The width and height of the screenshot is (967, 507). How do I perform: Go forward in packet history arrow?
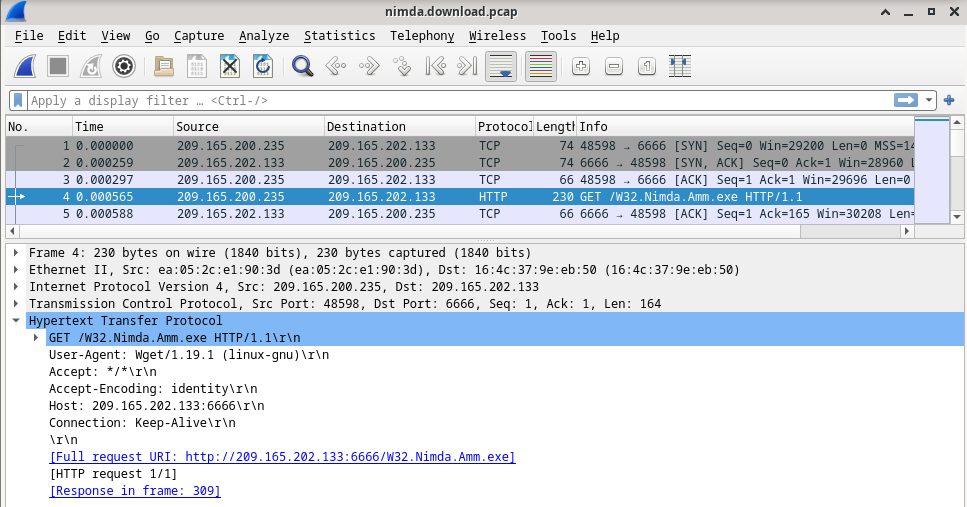369,66
